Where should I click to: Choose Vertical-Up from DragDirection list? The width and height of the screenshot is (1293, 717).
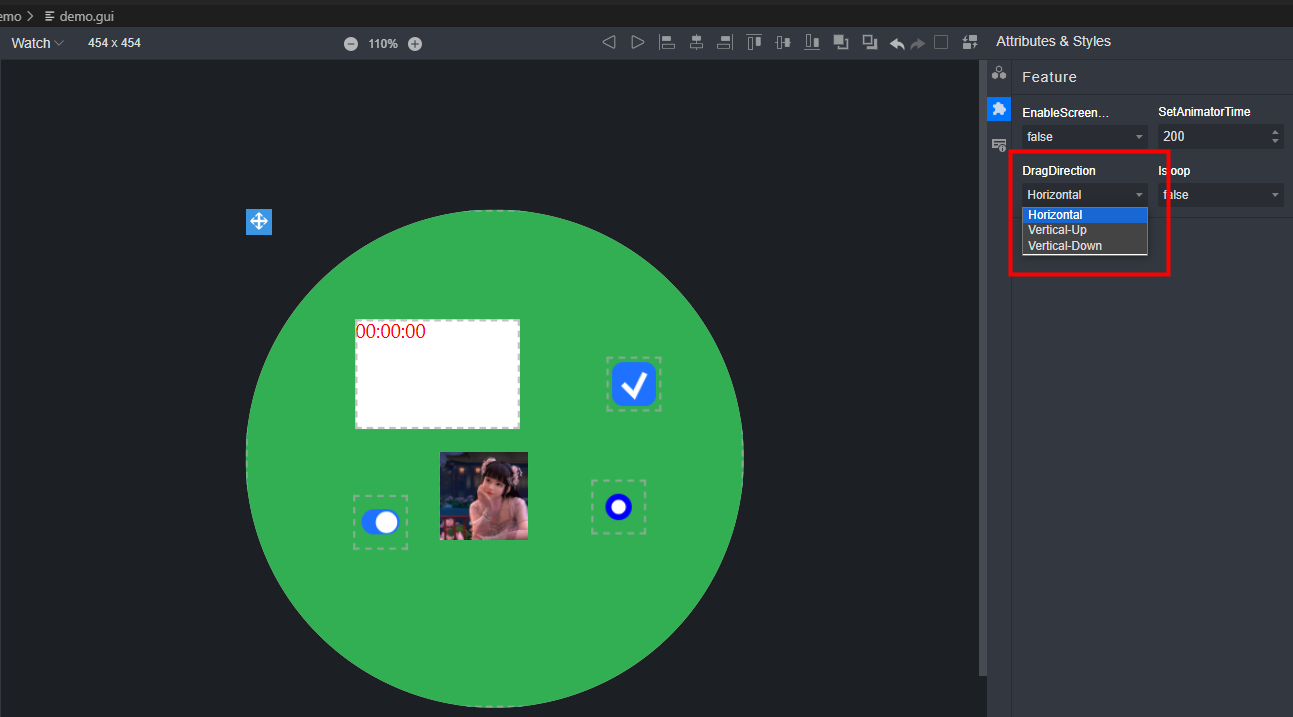[x=1057, y=230]
